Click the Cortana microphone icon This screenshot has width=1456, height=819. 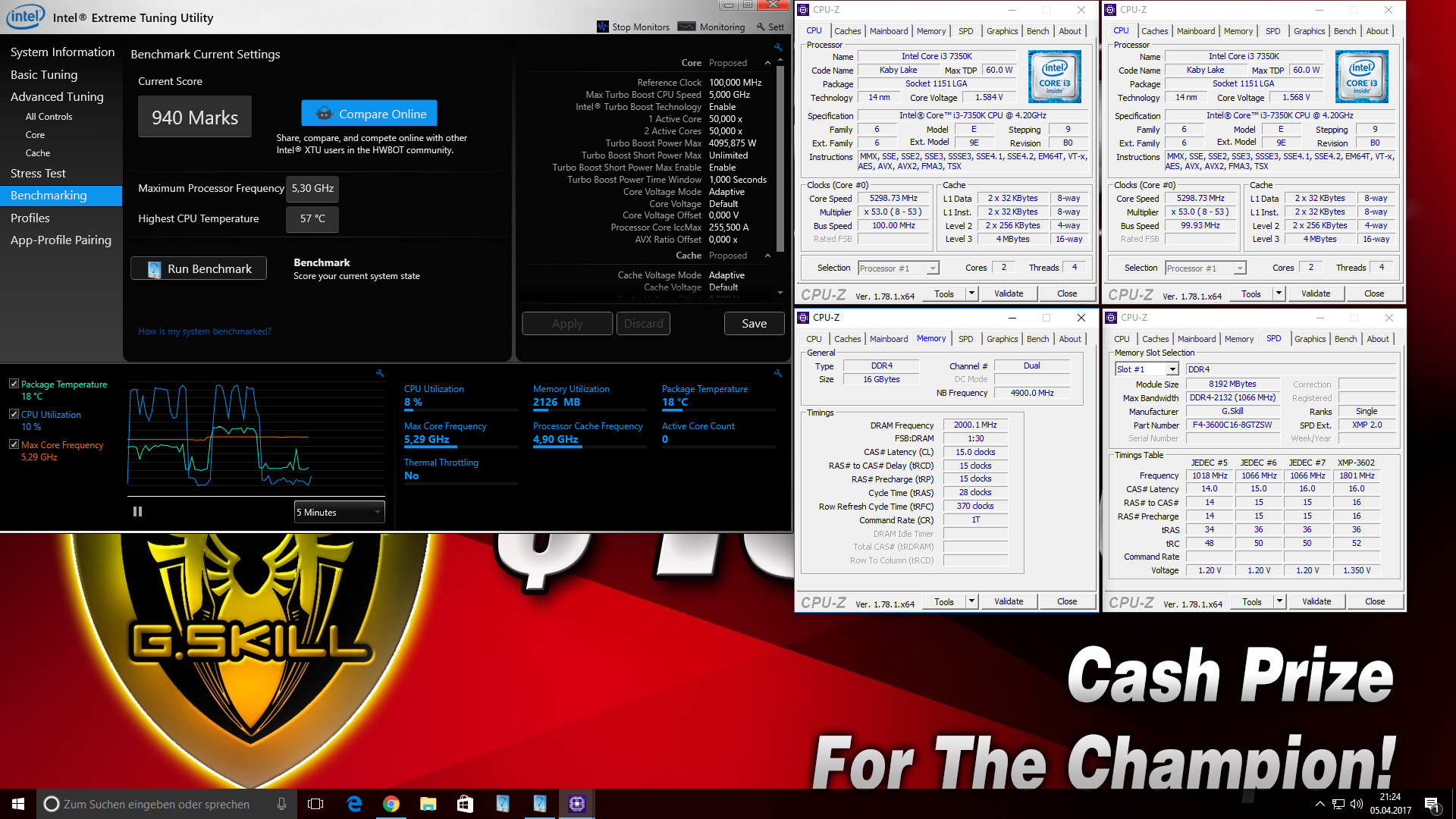click(x=281, y=804)
